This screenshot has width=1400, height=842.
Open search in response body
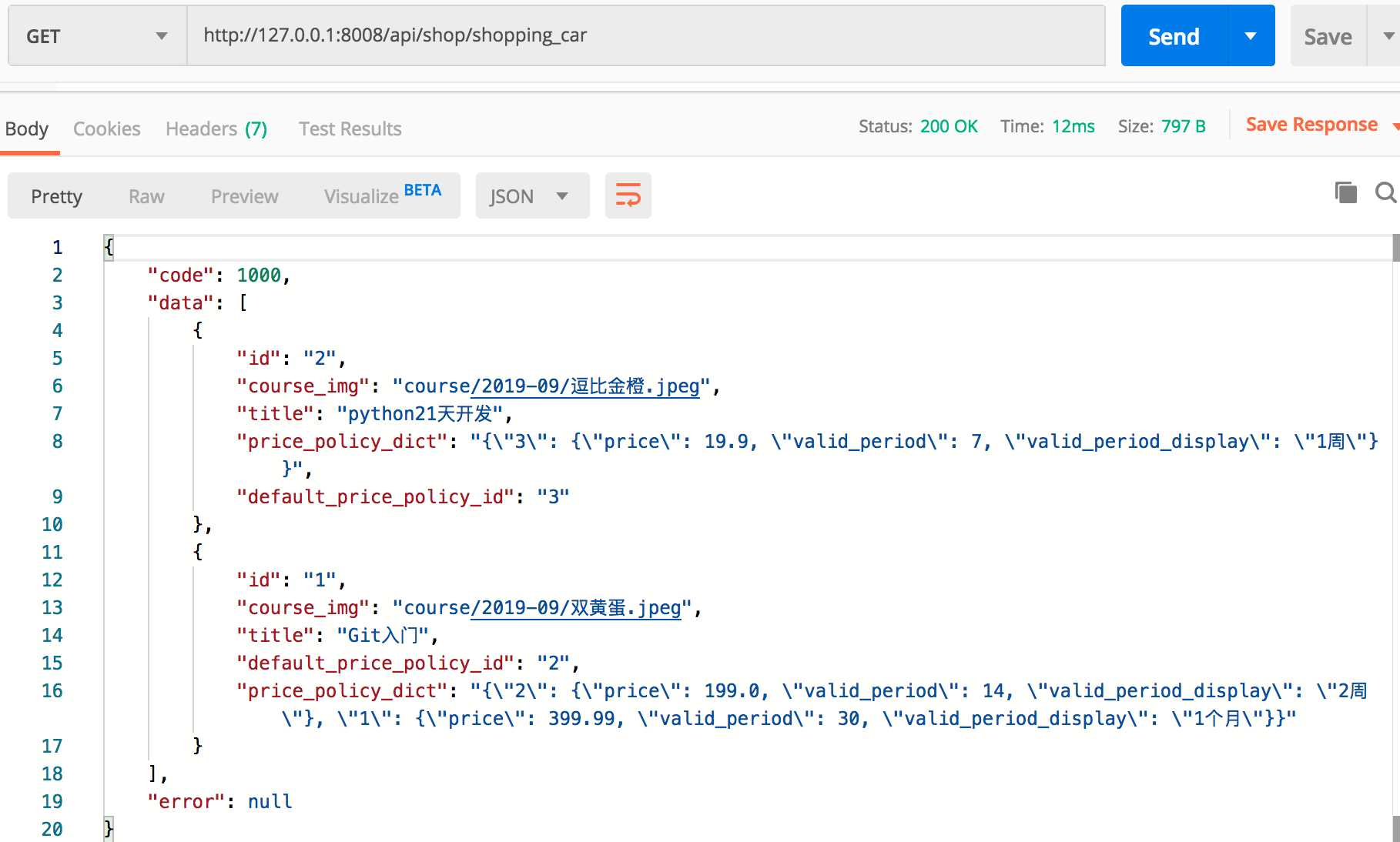1385,192
